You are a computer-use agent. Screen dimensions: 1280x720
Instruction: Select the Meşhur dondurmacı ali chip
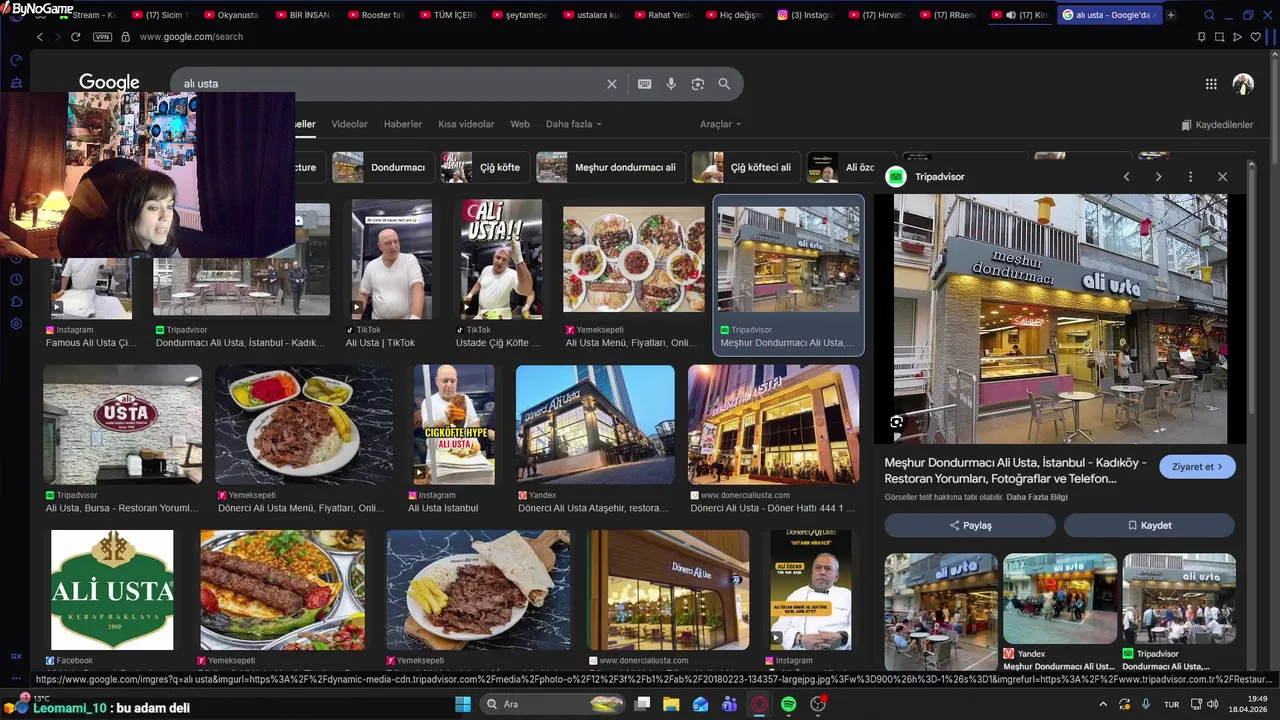coord(609,167)
